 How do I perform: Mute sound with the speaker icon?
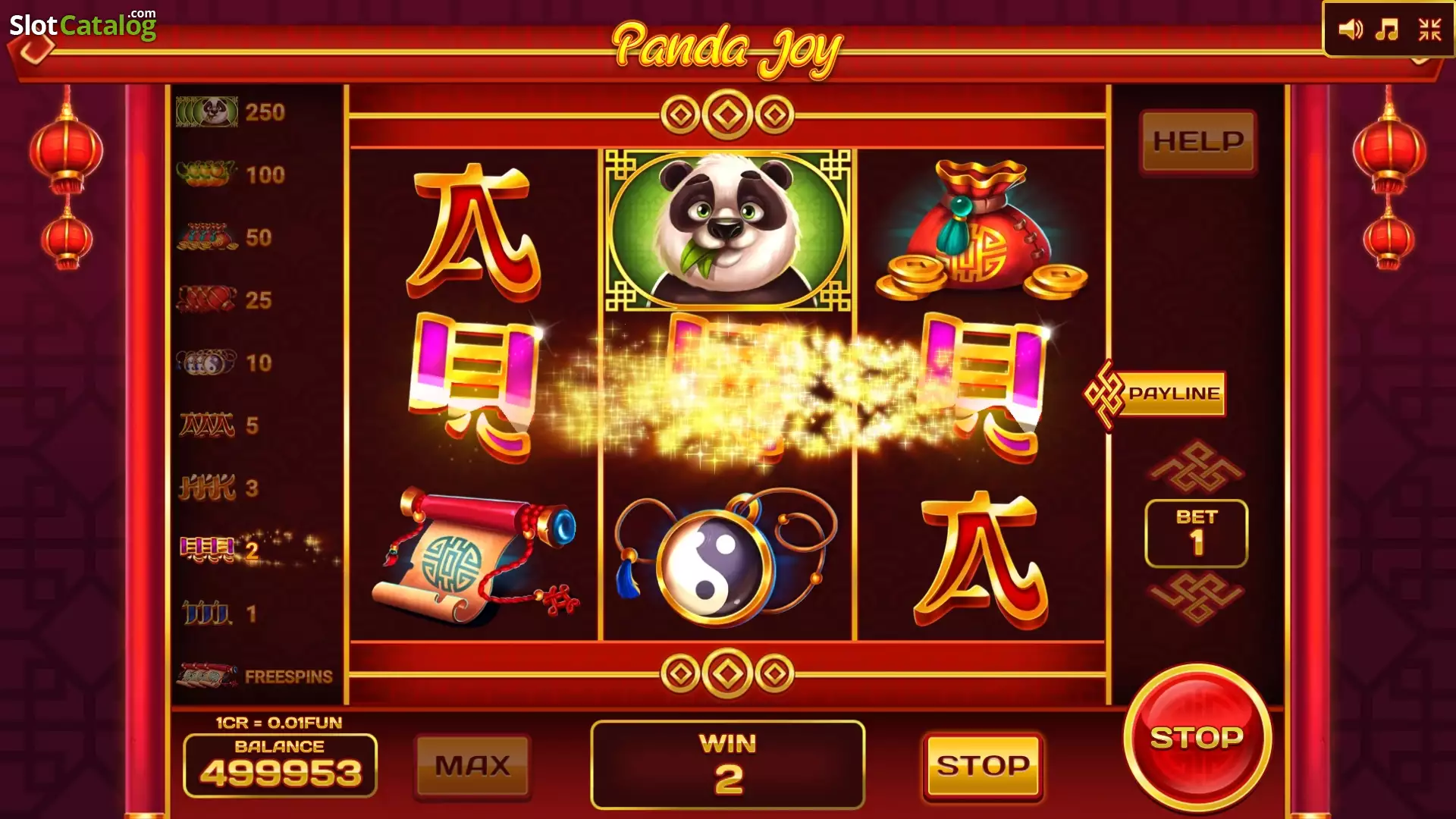[1351, 30]
